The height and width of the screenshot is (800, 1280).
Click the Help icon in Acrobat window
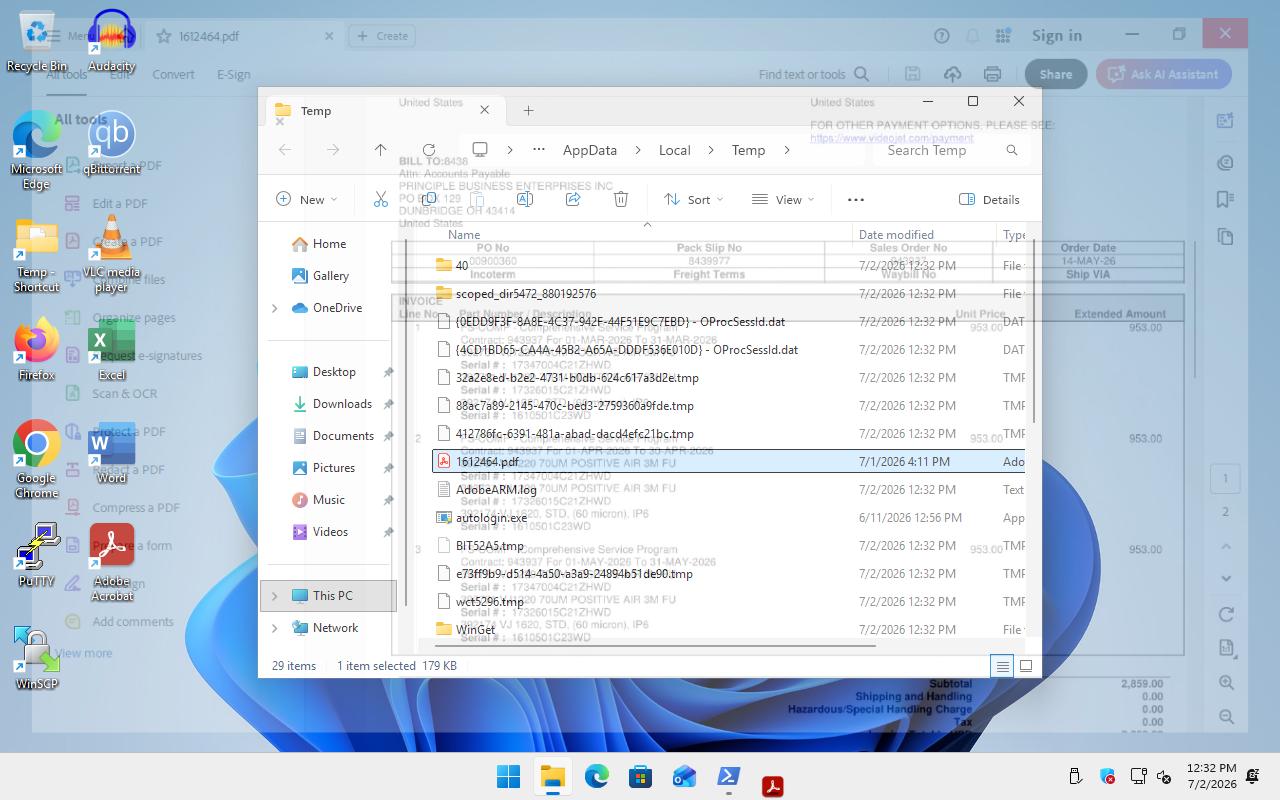click(941, 36)
